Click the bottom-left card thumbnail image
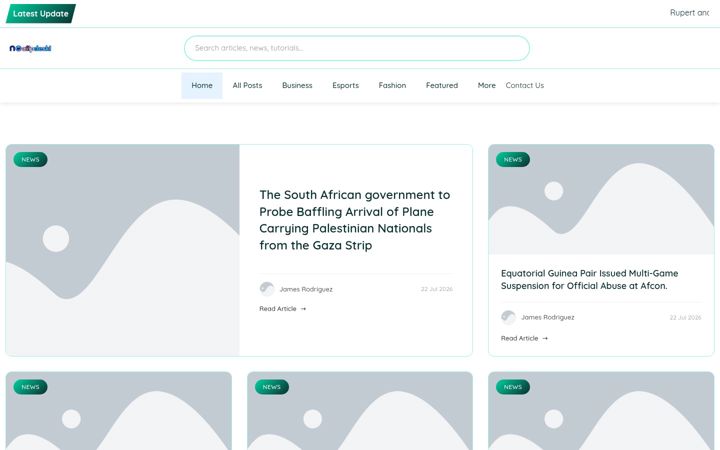 click(x=118, y=411)
